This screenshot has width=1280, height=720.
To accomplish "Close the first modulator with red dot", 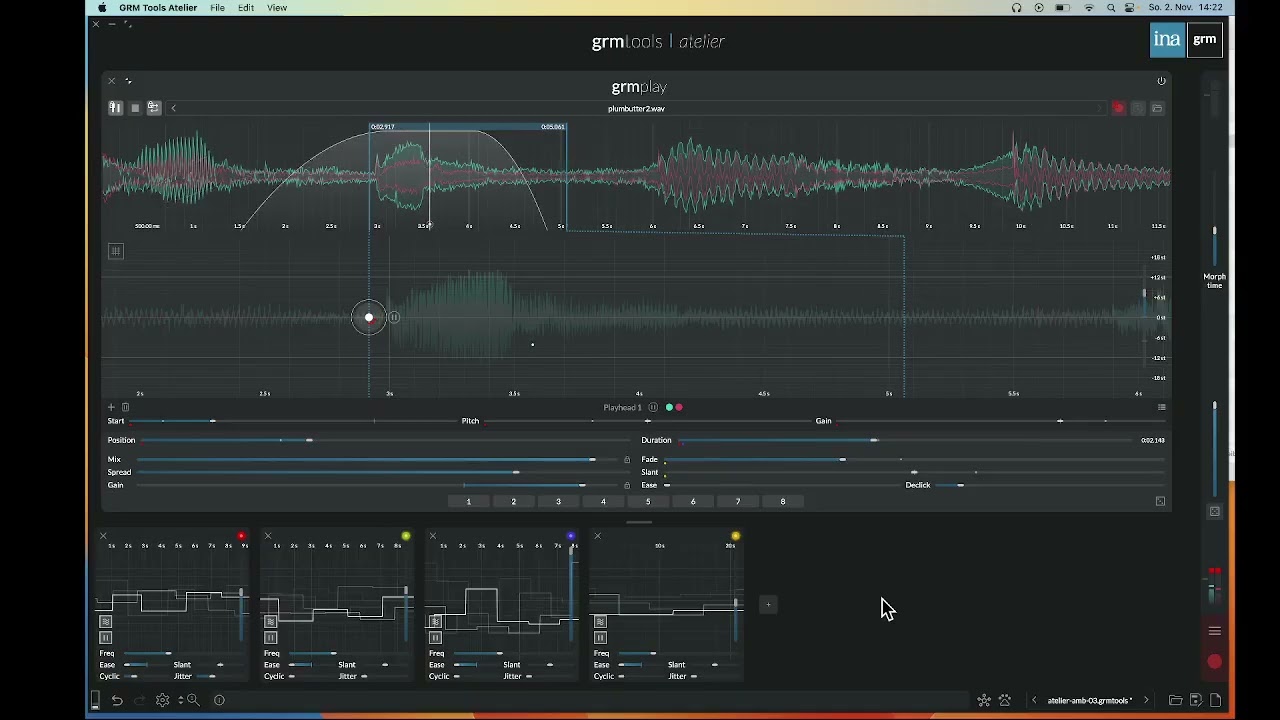I will click(x=103, y=536).
